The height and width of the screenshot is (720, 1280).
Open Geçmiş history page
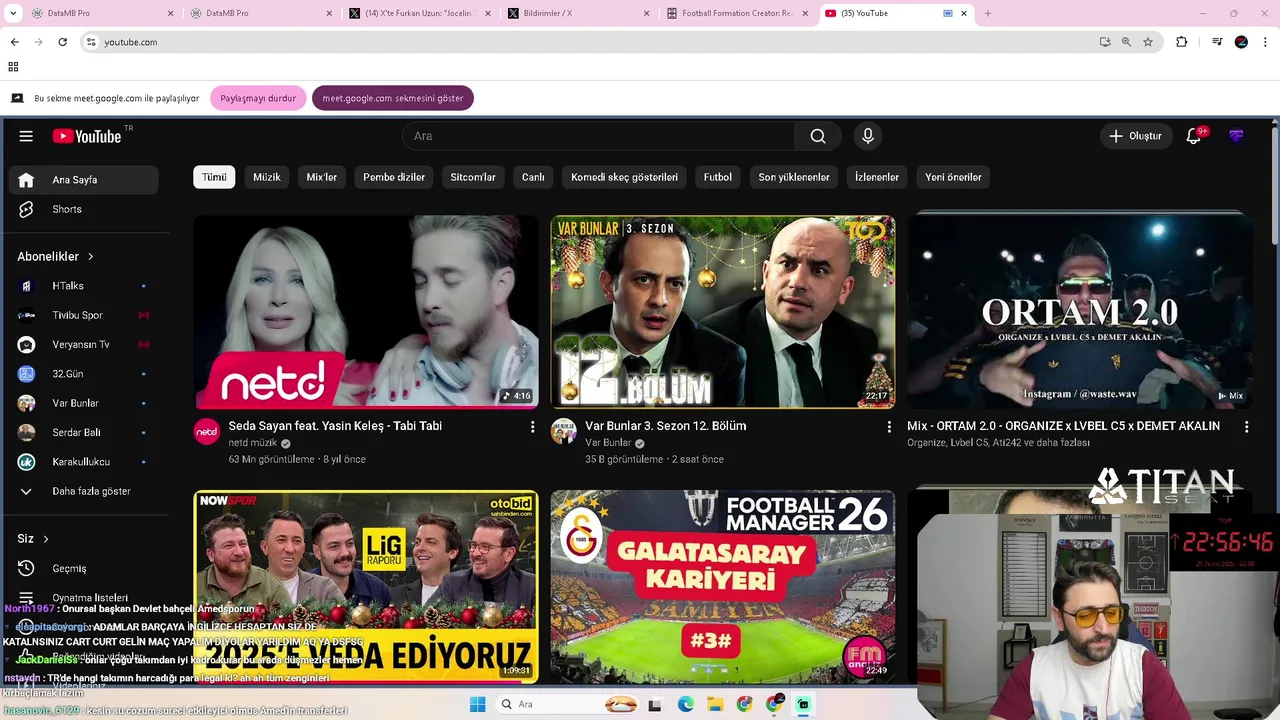(83, 568)
